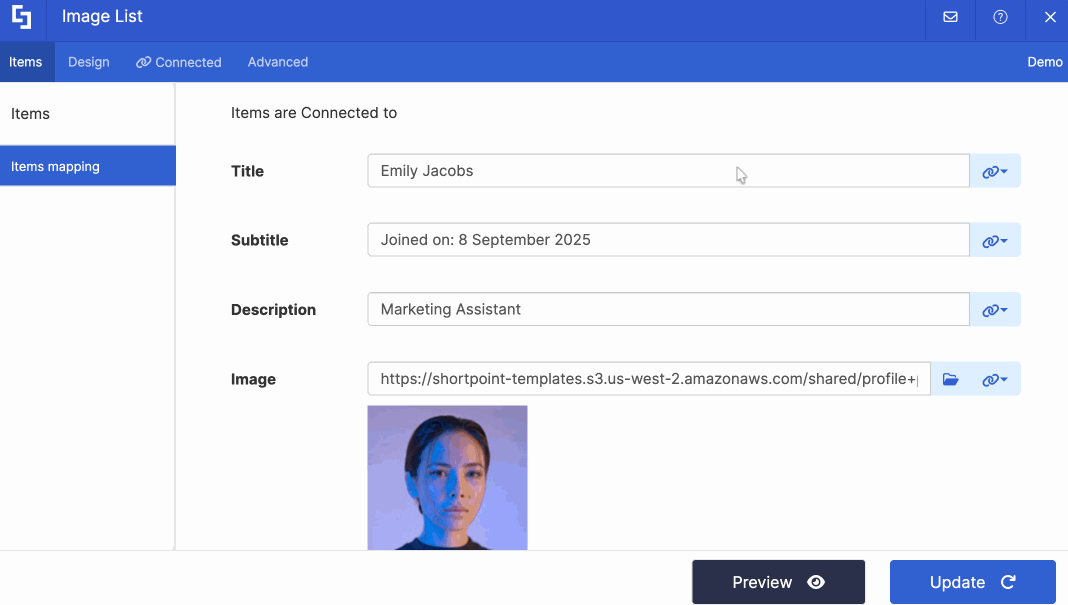Click the Description input field
The image size is (1068, 605).
[668, 309]
